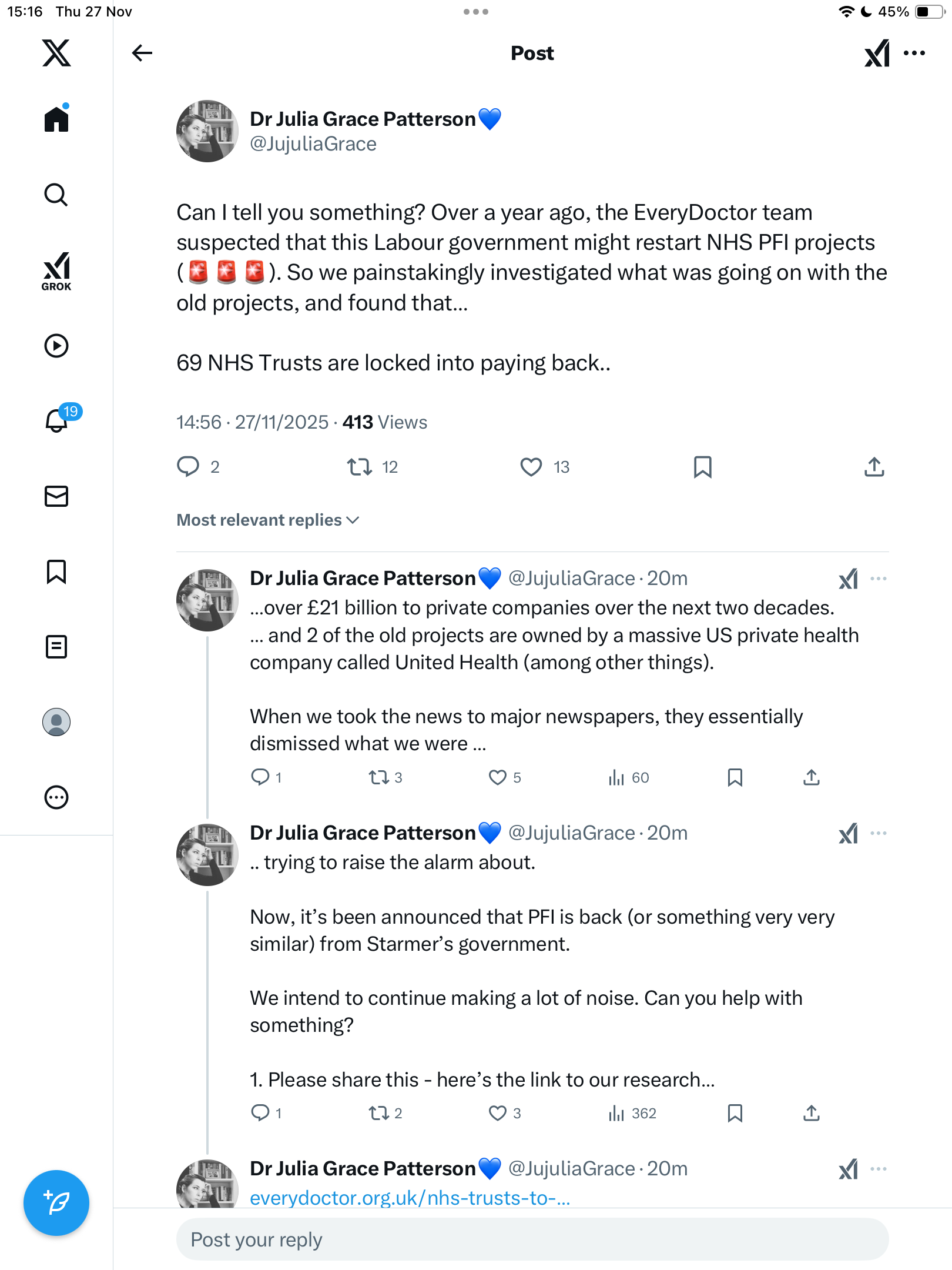952x1270 pixels.
Task: Open Bookmarks in the left sidebar
Action: tap(56, 571)
